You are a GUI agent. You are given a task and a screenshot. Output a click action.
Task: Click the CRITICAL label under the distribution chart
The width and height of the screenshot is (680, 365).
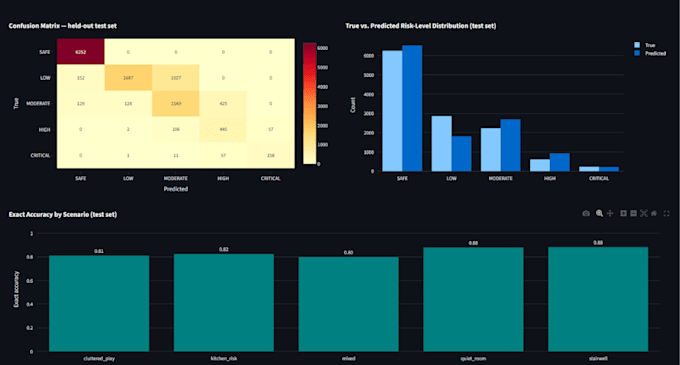pos(599,178)
